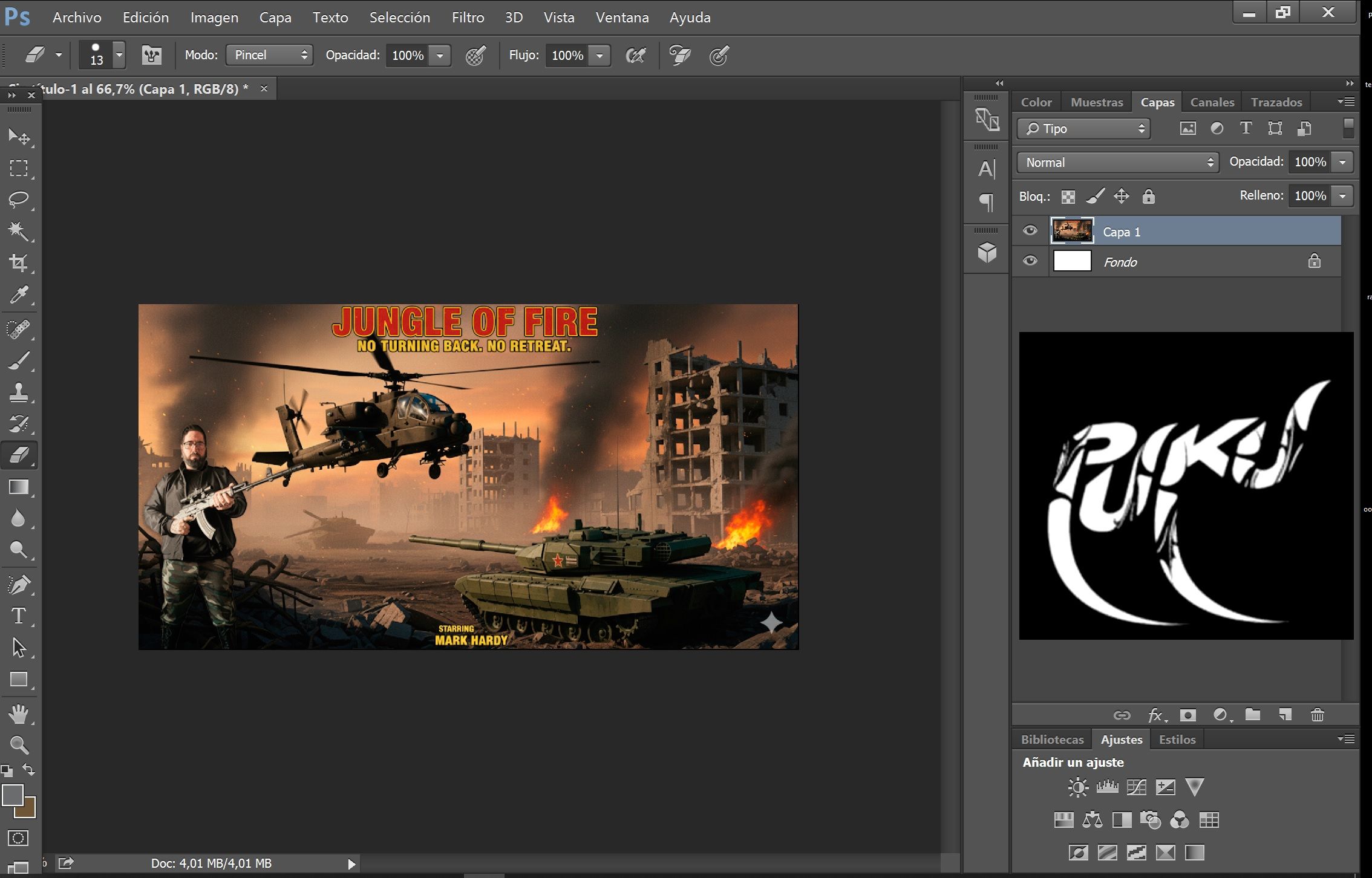The image size is (1372, 878).
Task: Open the Filtro menu
Action: click(x=467, y=18)
